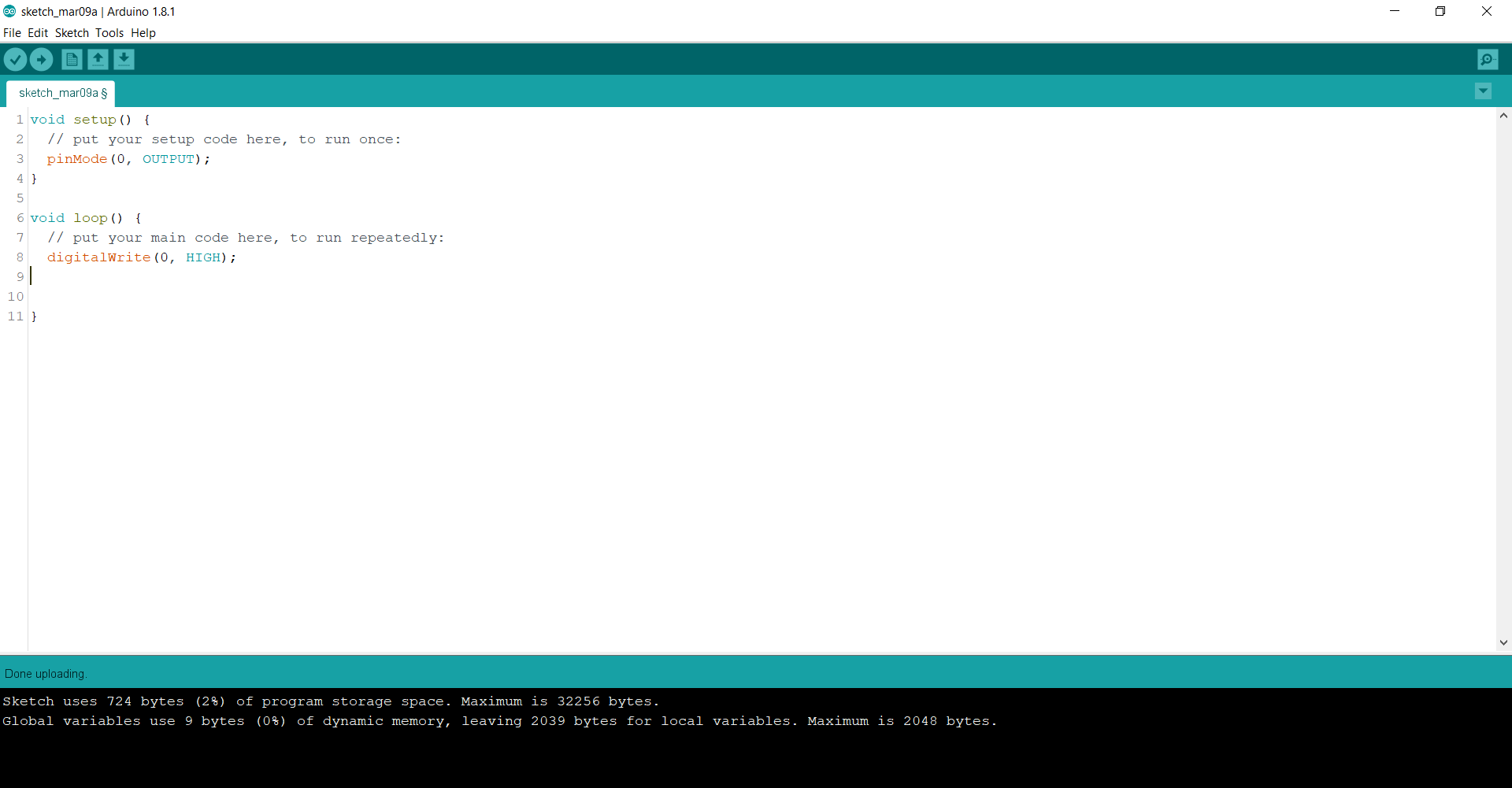Click the 'Sketch uses 724 bytes' console line
This screenshot has width=1512, height=788.
(x=331, y=701)
